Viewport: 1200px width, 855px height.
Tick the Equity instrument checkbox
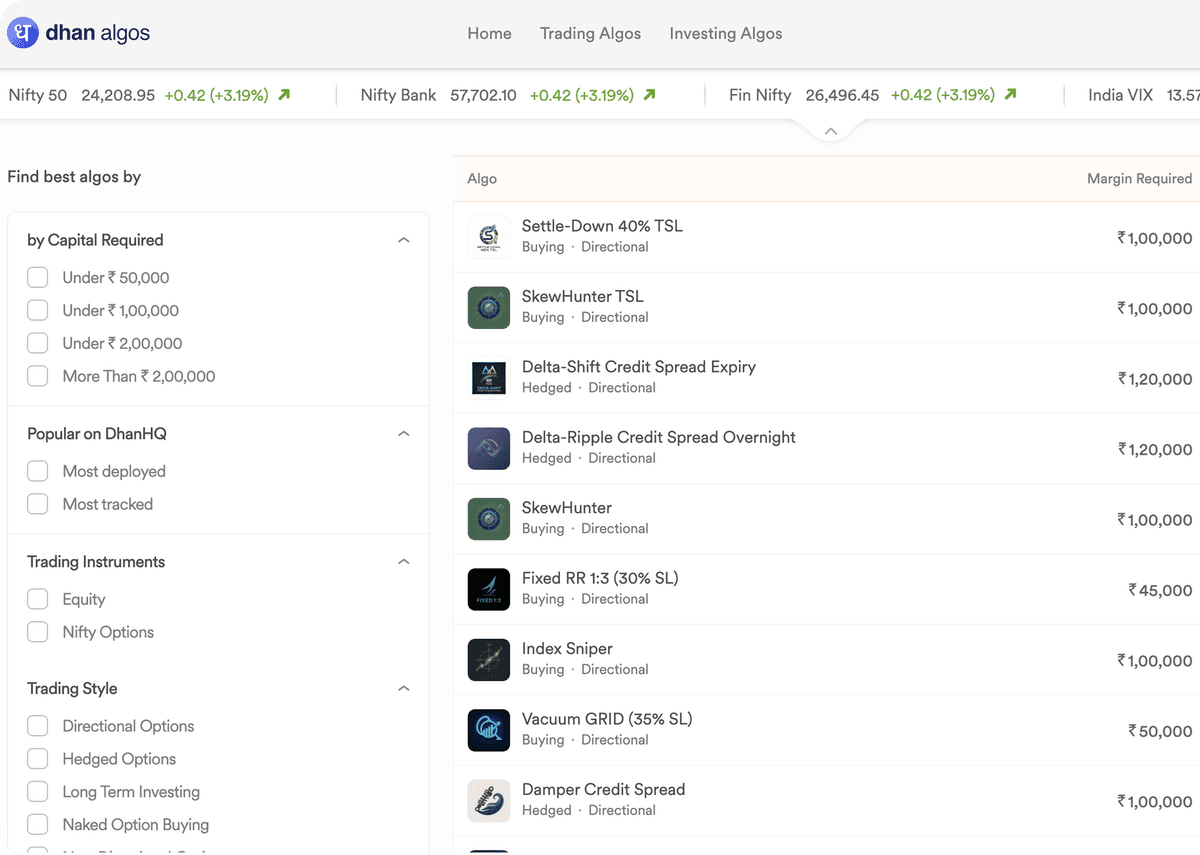point(38,599)
